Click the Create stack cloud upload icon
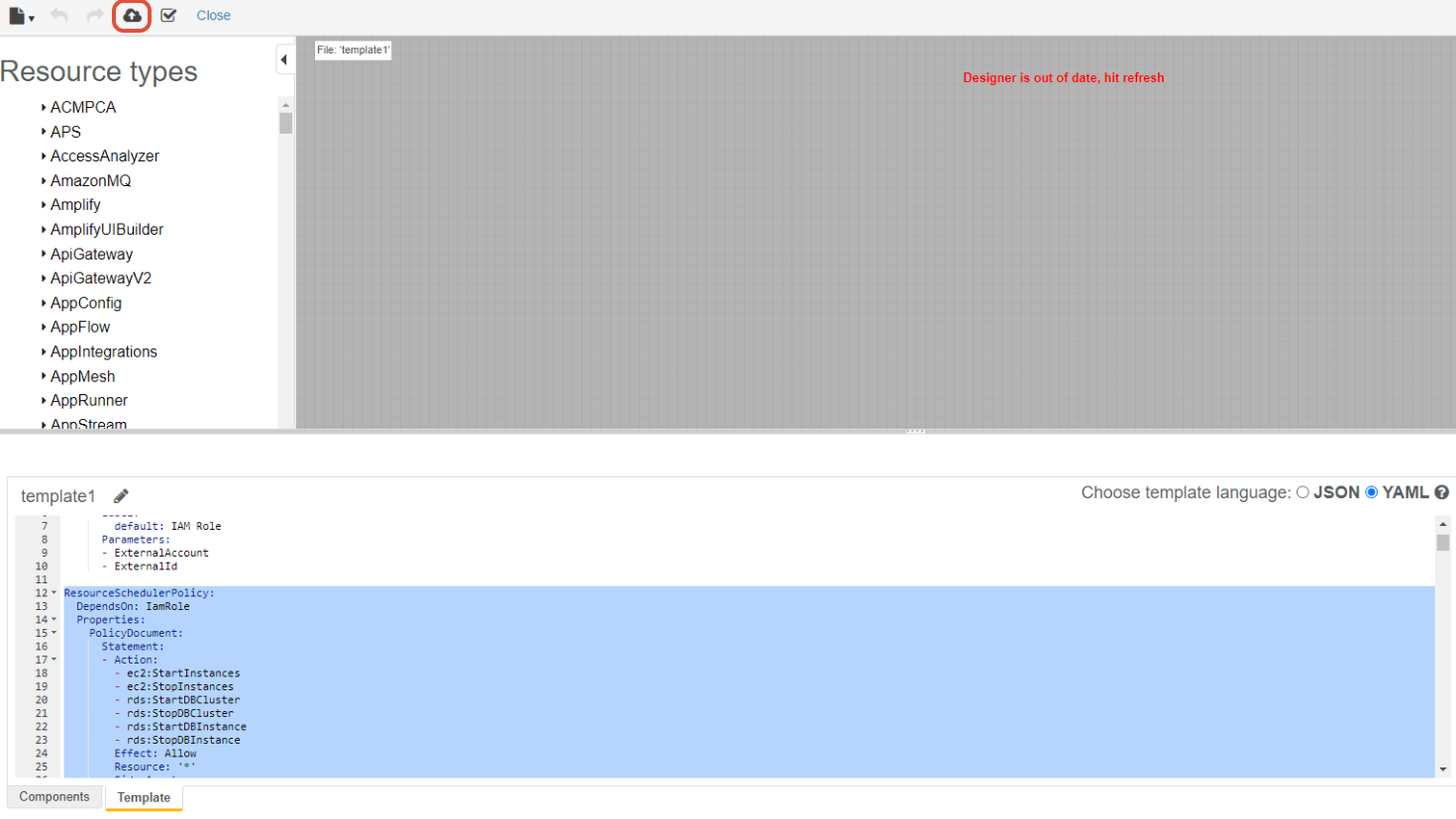 [132, 16]
